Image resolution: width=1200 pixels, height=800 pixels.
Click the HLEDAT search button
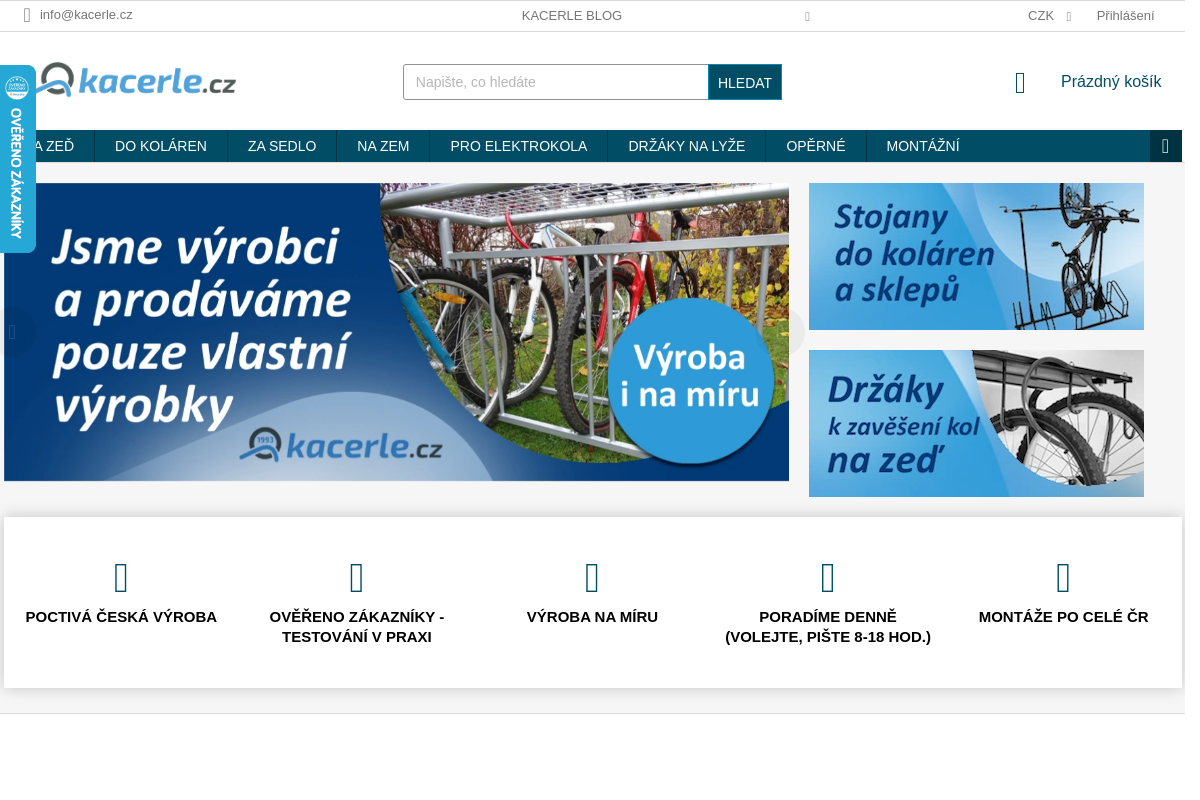click(744, 82)
